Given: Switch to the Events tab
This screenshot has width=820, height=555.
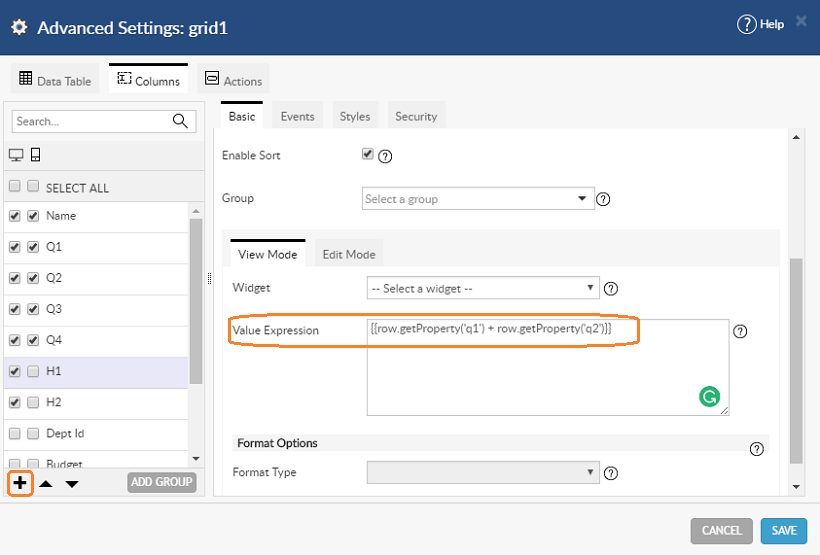Looking at the screenshot, I should pos(297,116).
